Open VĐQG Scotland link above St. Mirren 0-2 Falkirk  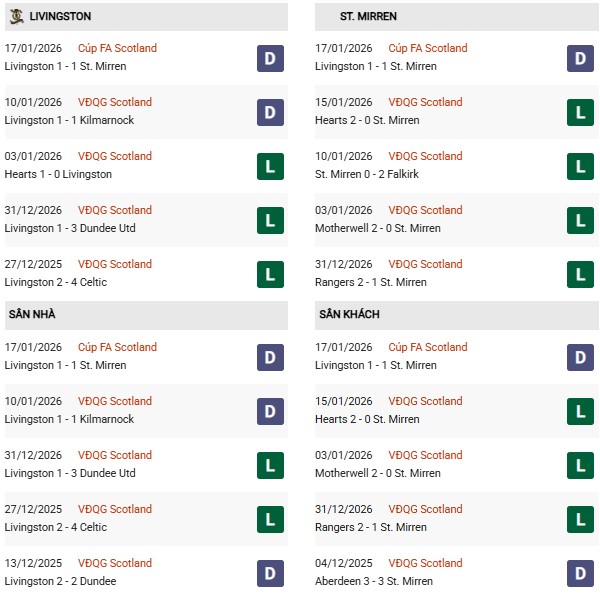(x=425, y=156)
